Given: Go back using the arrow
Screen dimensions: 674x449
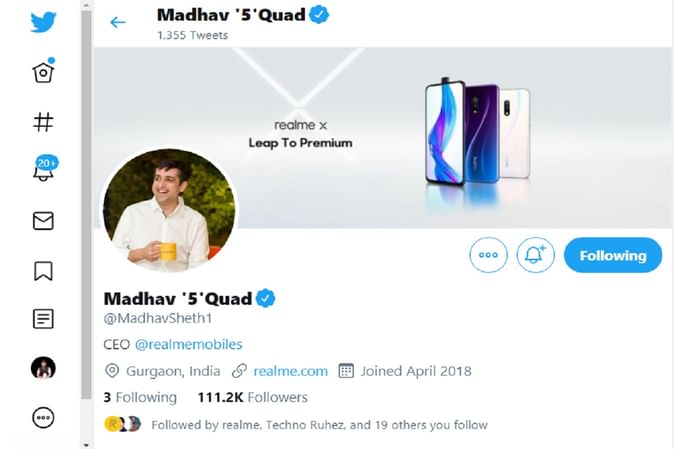Looking at the screenshot, I should 118,22.
